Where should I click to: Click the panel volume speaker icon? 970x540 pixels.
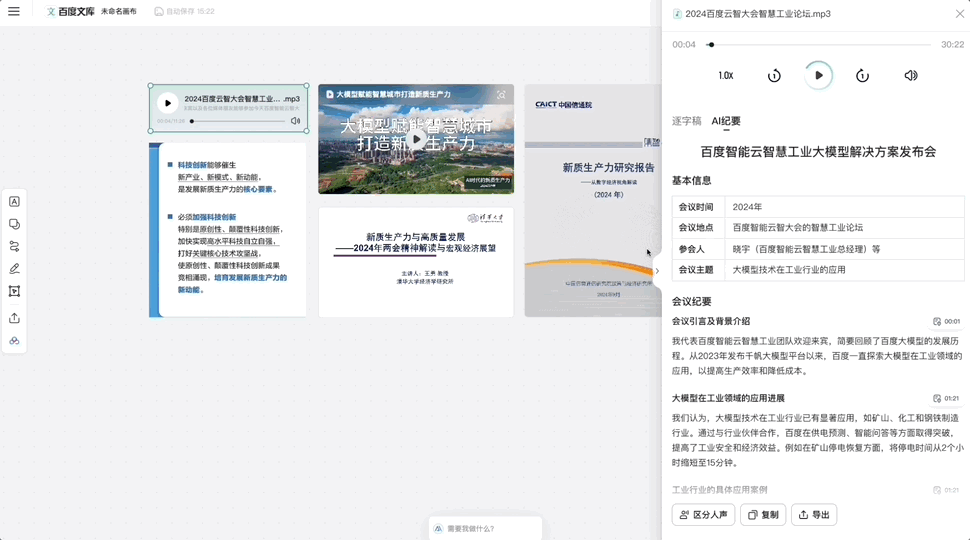click(x=911, y=75)
